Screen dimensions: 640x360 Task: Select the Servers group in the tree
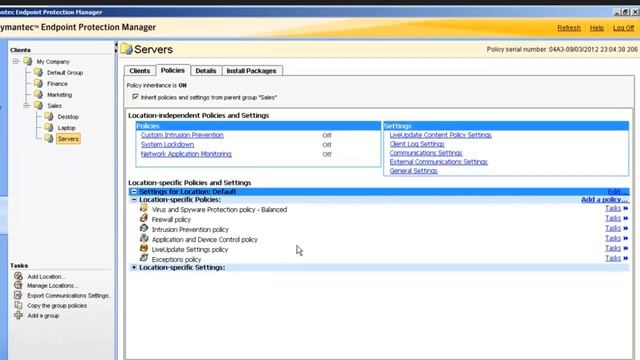pyautogui.click(x=68, y=139)
